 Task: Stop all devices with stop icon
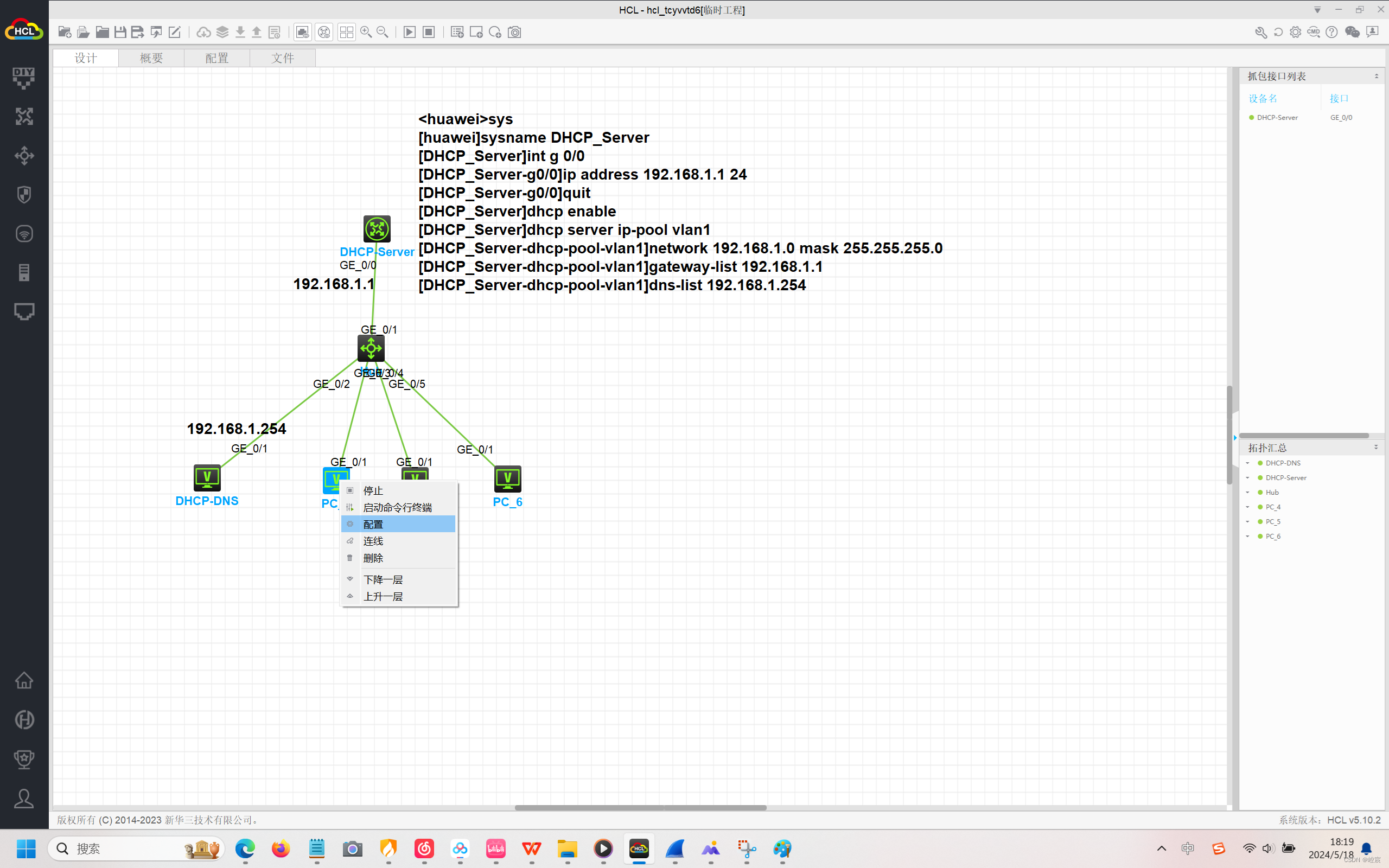click(x=429, y=32)
